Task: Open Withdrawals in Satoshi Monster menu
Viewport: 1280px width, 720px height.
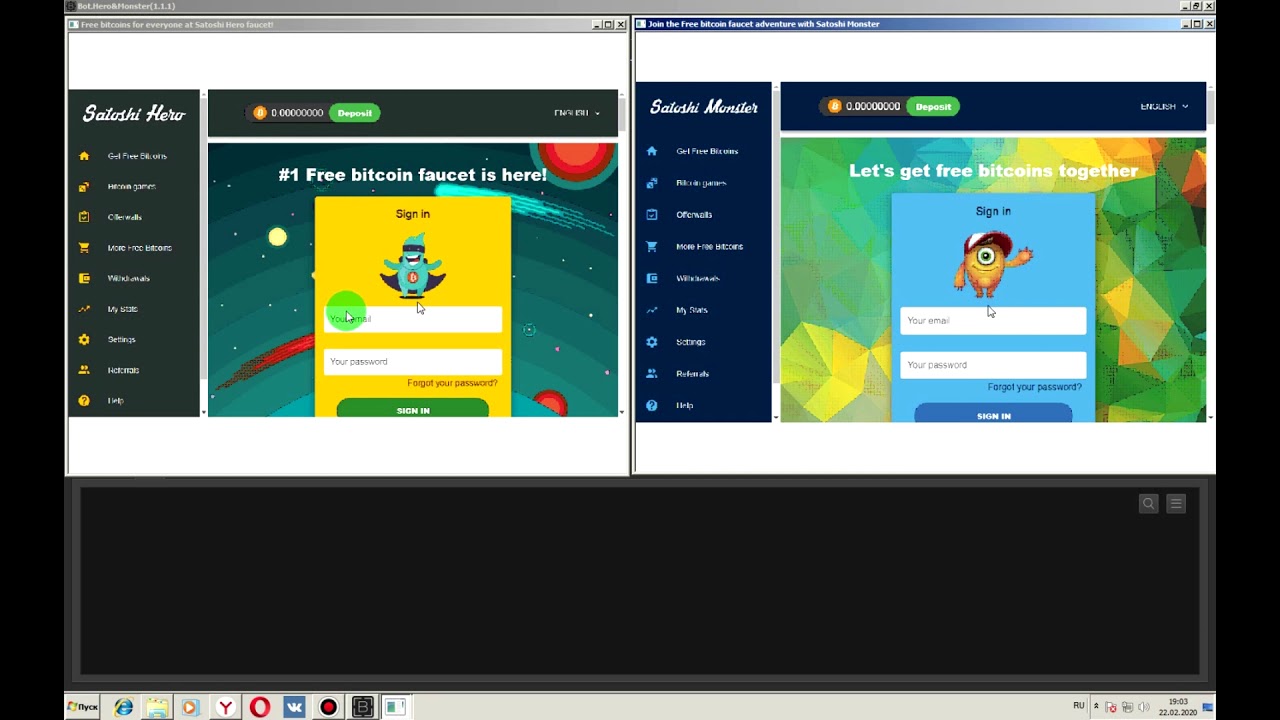Action: [698, 278]
